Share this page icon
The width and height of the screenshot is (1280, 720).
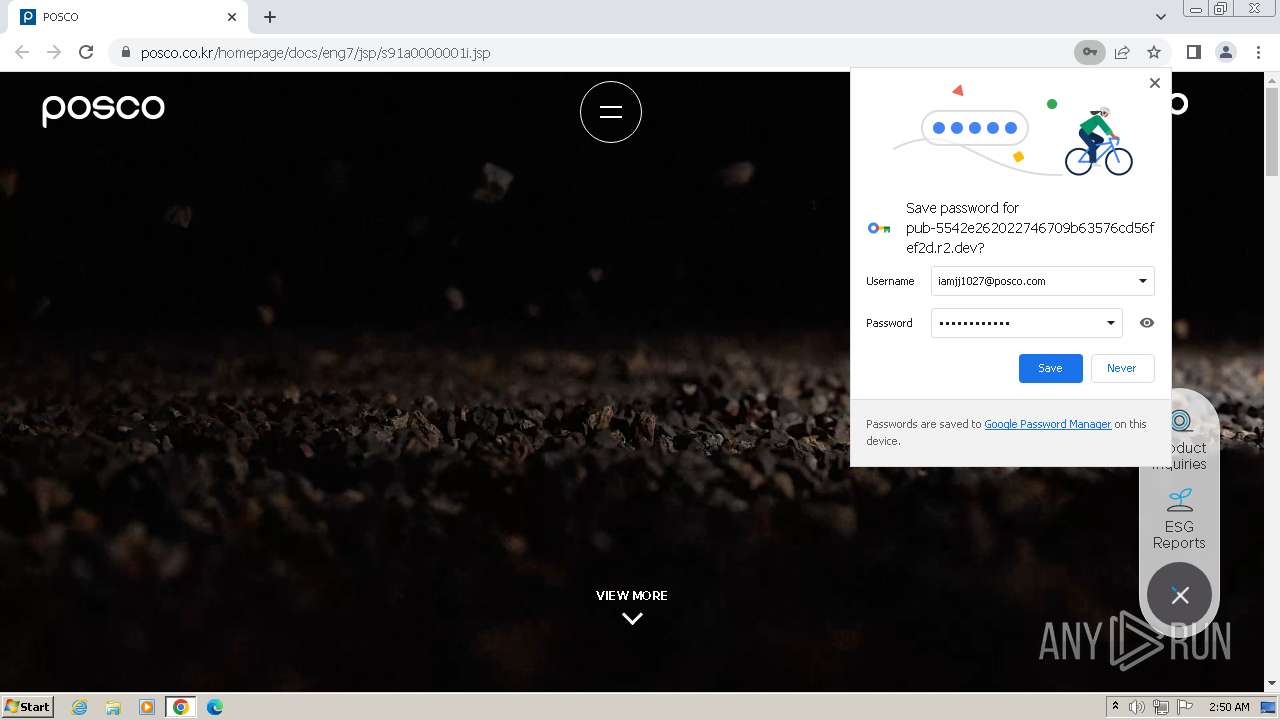click(1122, 52)
